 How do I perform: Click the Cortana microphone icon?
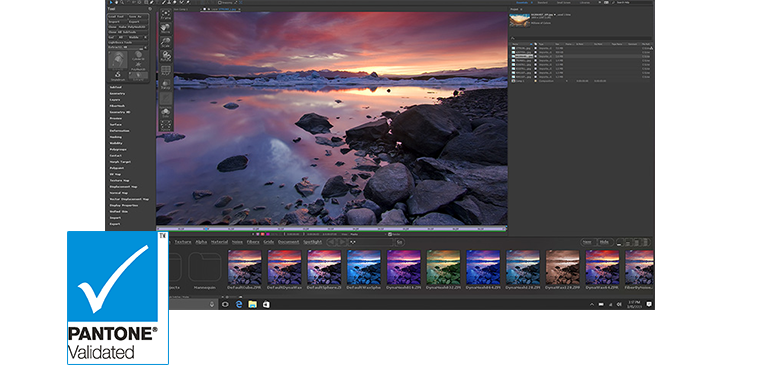click(212, 304)
